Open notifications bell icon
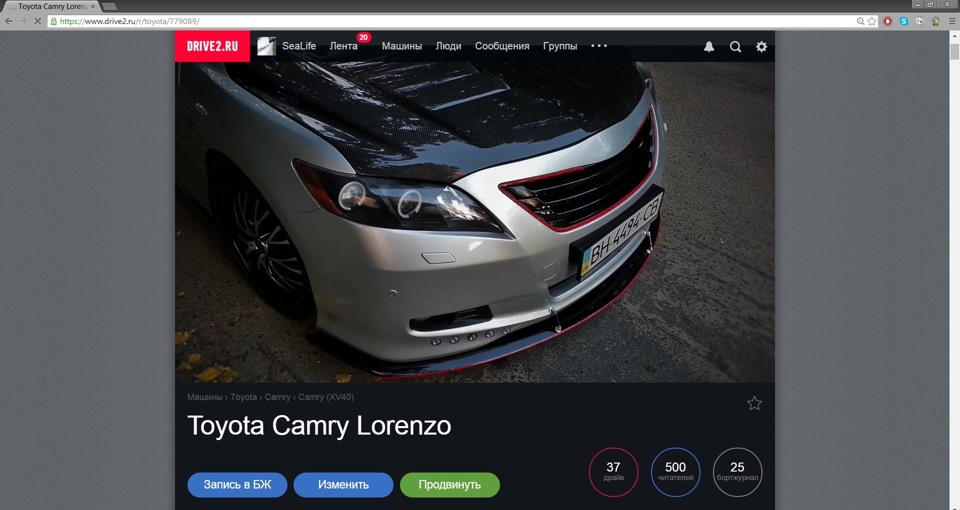The image size is (960, 510). click(709, 47)
